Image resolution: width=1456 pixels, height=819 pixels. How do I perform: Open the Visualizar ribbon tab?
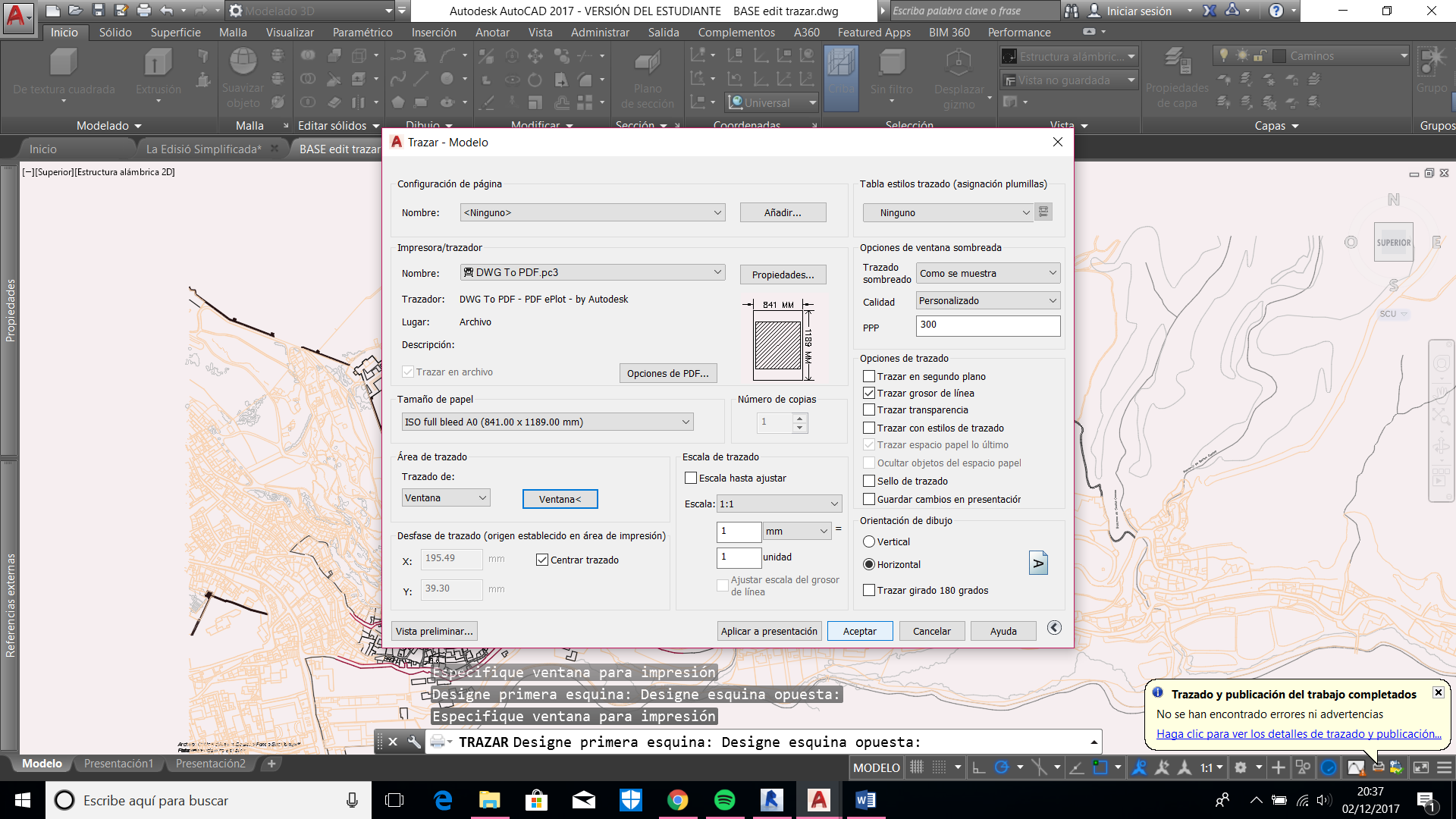click(x=290, y=33)
